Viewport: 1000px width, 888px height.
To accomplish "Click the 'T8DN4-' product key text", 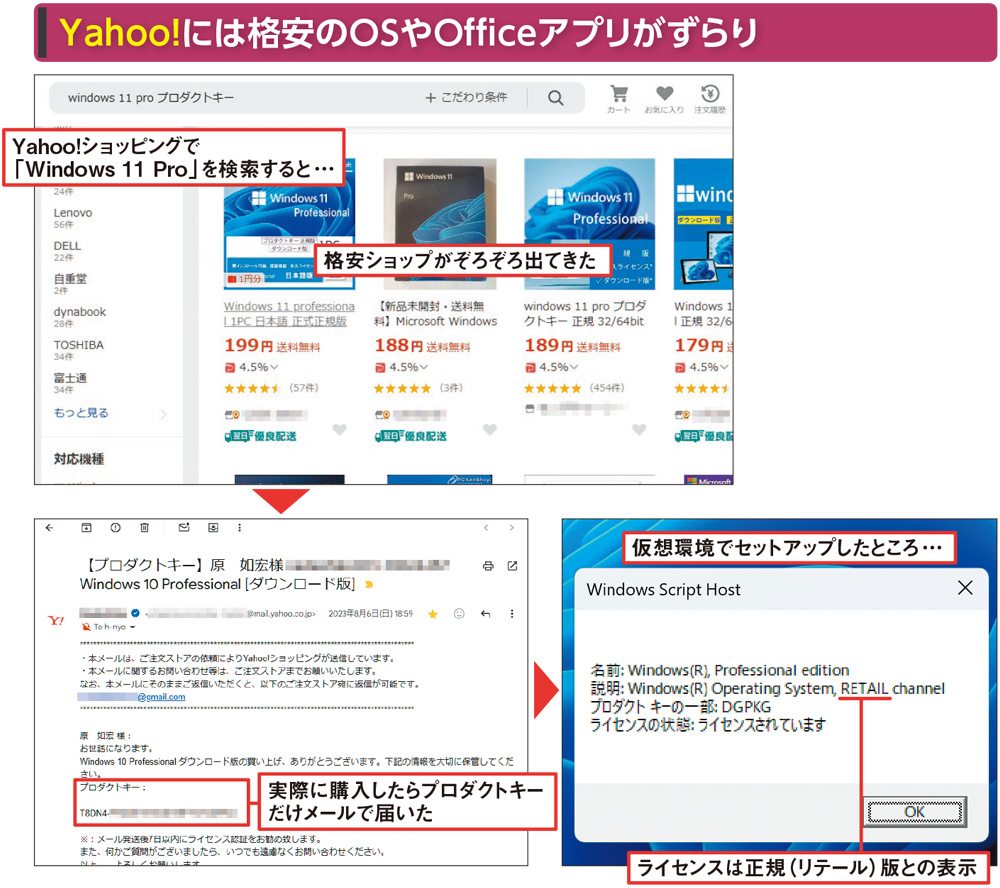I will tap(95, 813).
